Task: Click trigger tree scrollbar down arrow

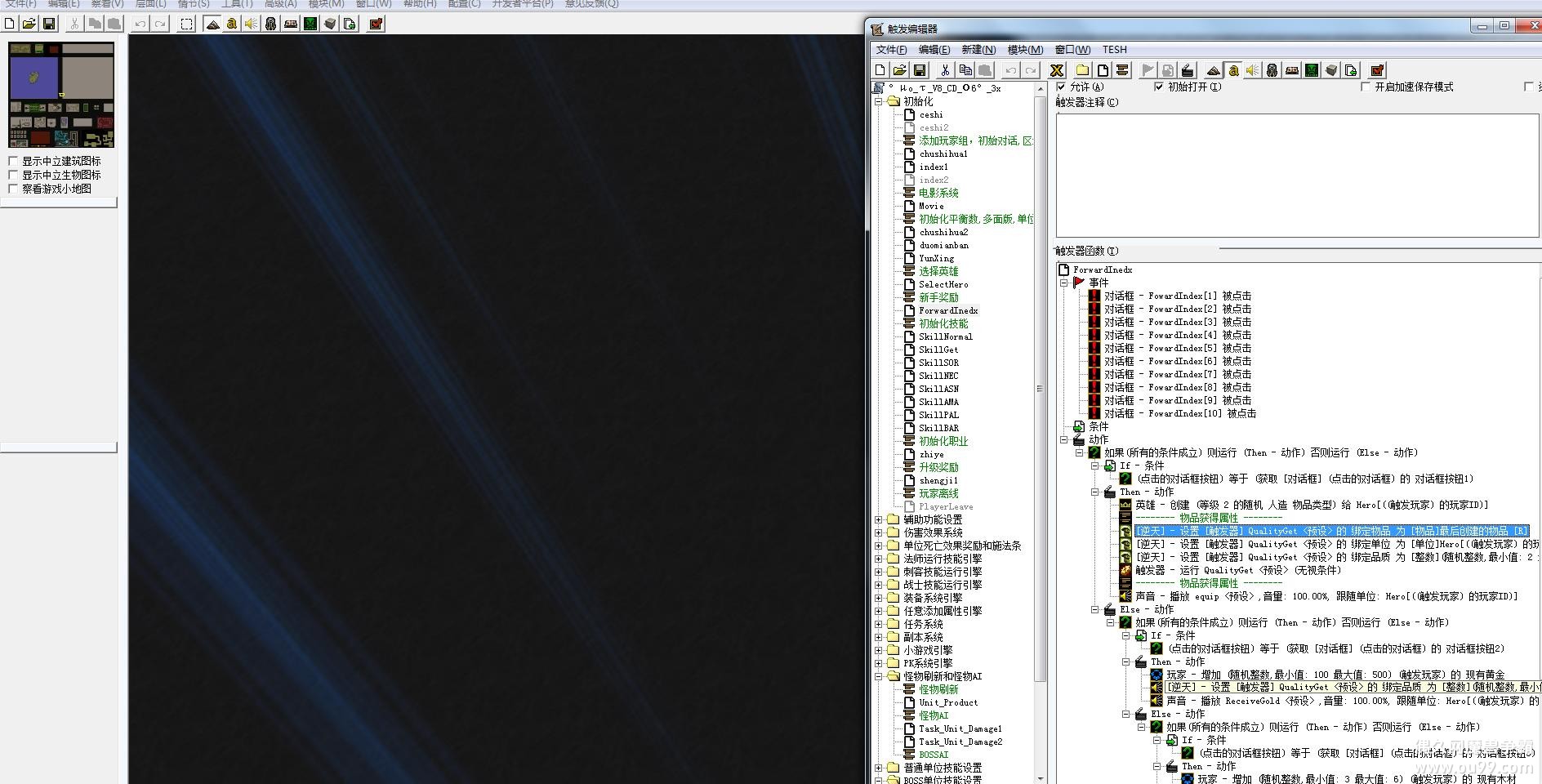Action: coord(1040,777)
